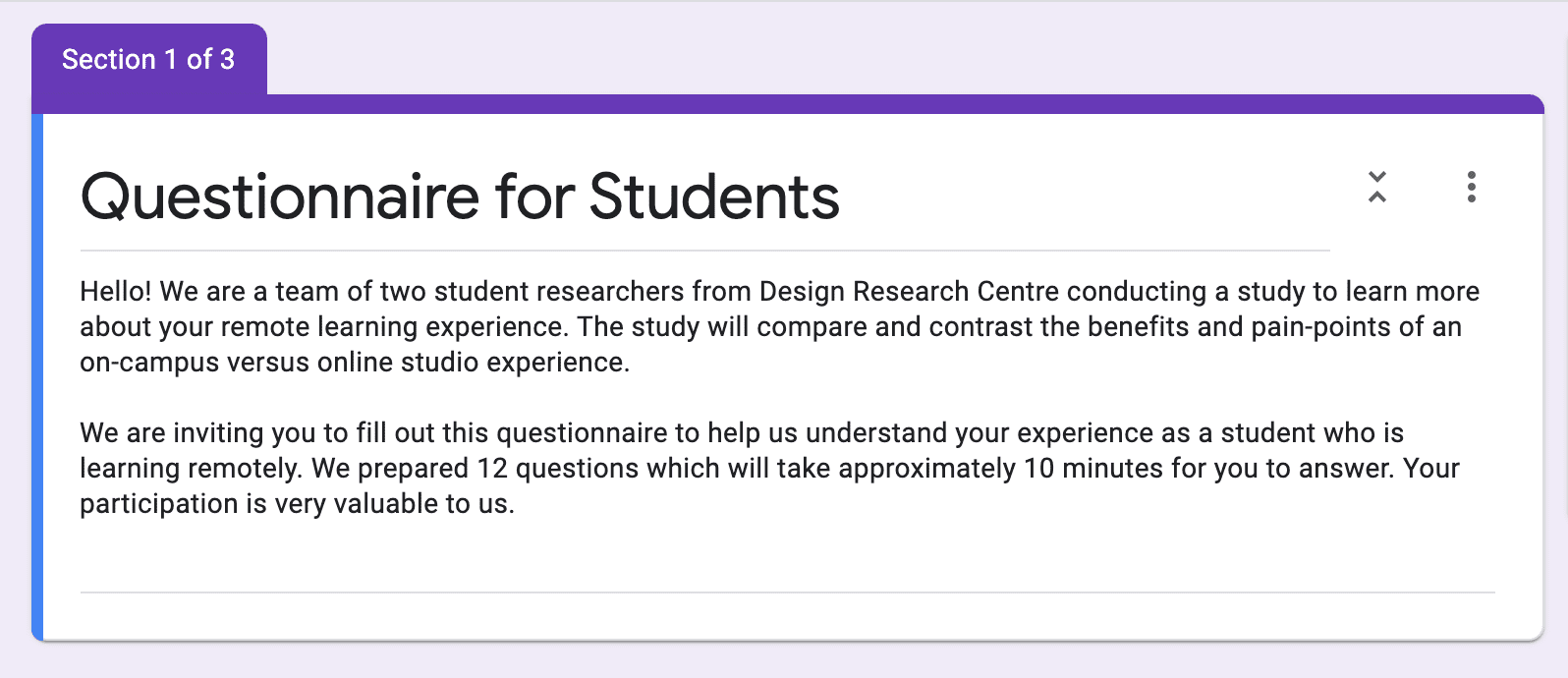1568x678 pixels.
Task: Click the word 'Questionnaire' in the title
Action: tap(281, 198)
